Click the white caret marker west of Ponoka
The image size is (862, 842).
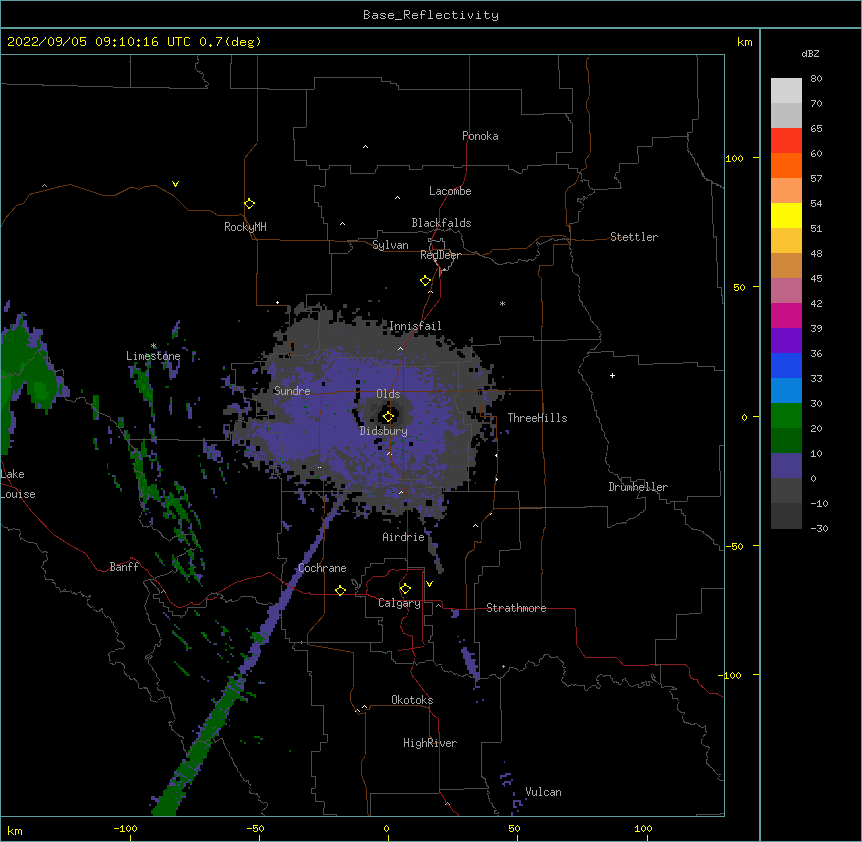(x=366, y=147)
